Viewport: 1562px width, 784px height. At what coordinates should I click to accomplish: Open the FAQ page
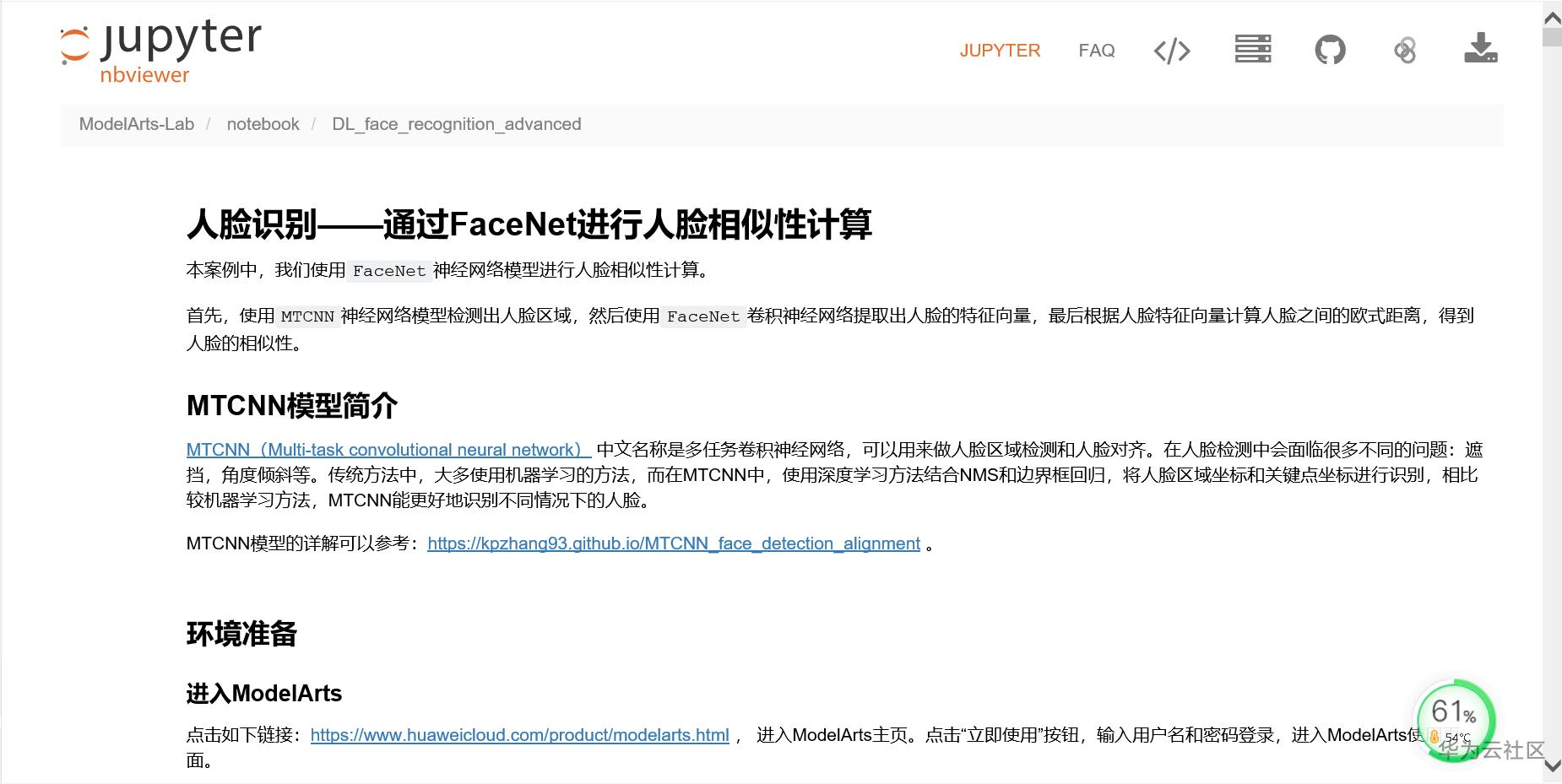pos(1096,51)
